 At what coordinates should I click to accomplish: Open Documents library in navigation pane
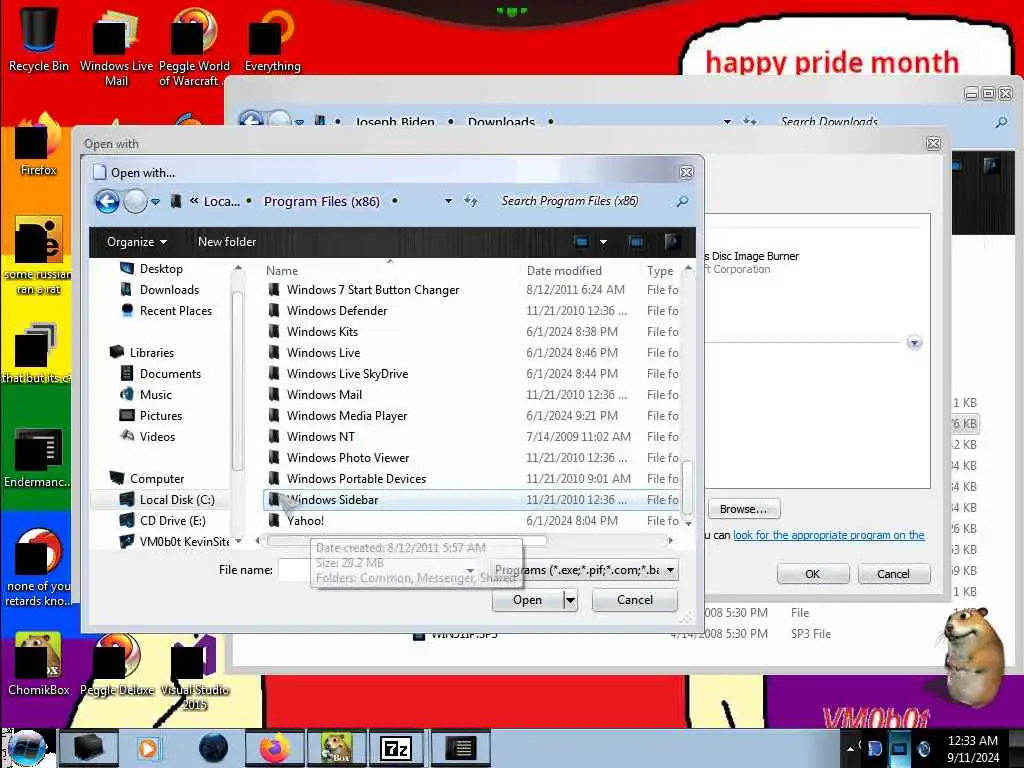click(x=170, y=374)
